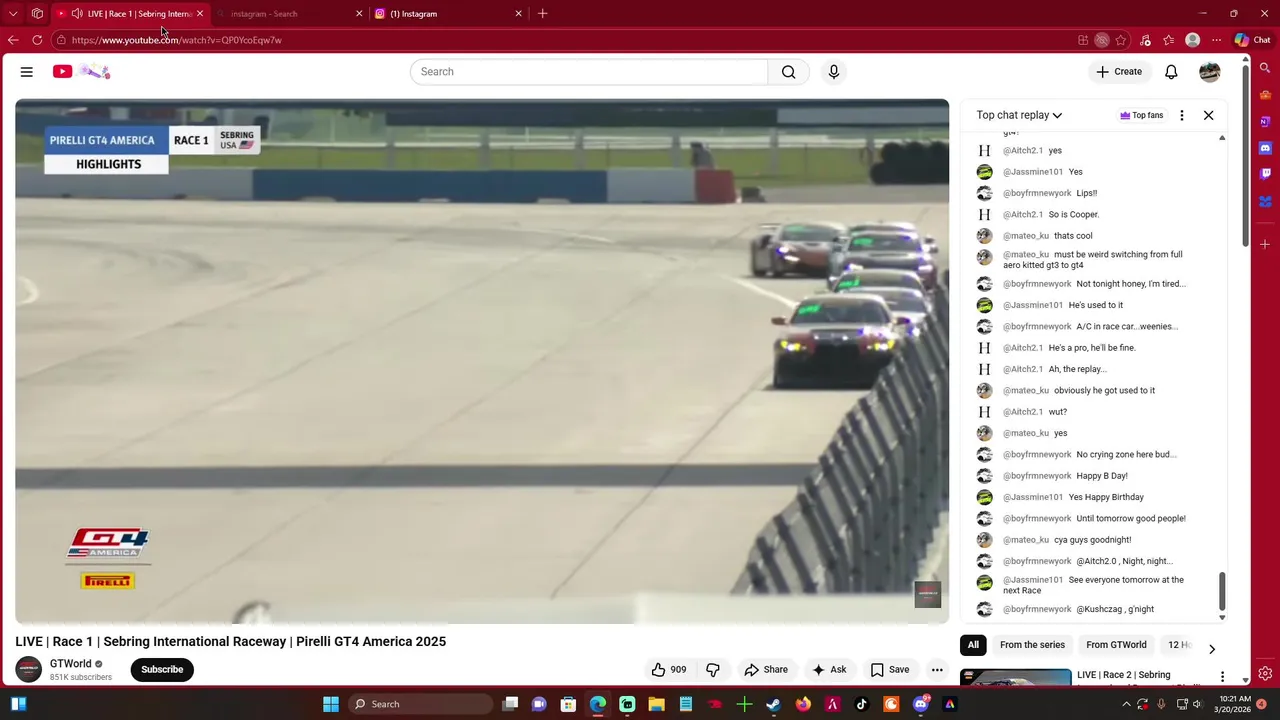This screenshot has height=720, width=1280.
Task: Show hidden system tray icons chevron
Action: pos(1127,704)
